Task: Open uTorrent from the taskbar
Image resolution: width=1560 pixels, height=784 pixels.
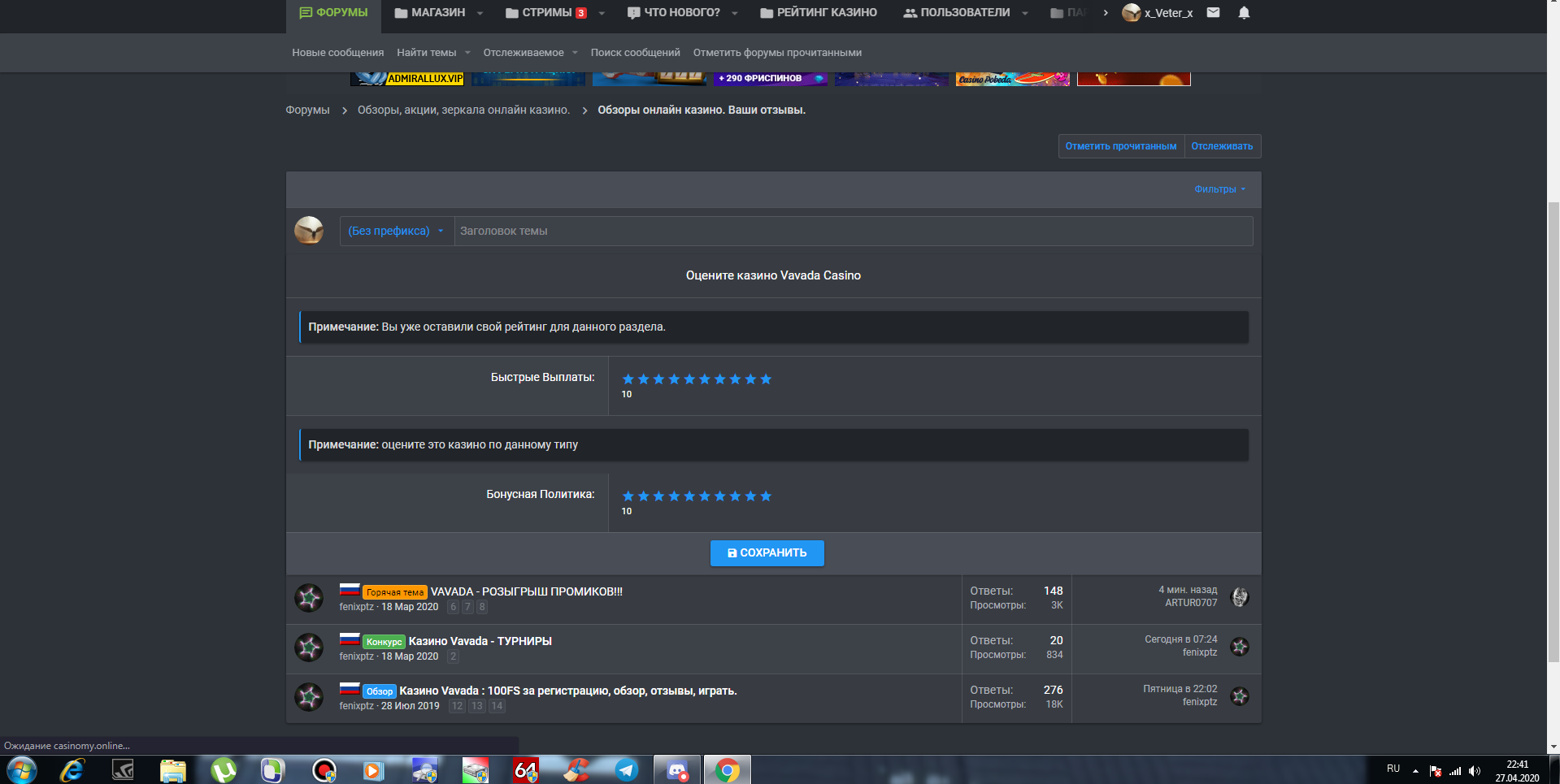Action: tap(224, 770)
